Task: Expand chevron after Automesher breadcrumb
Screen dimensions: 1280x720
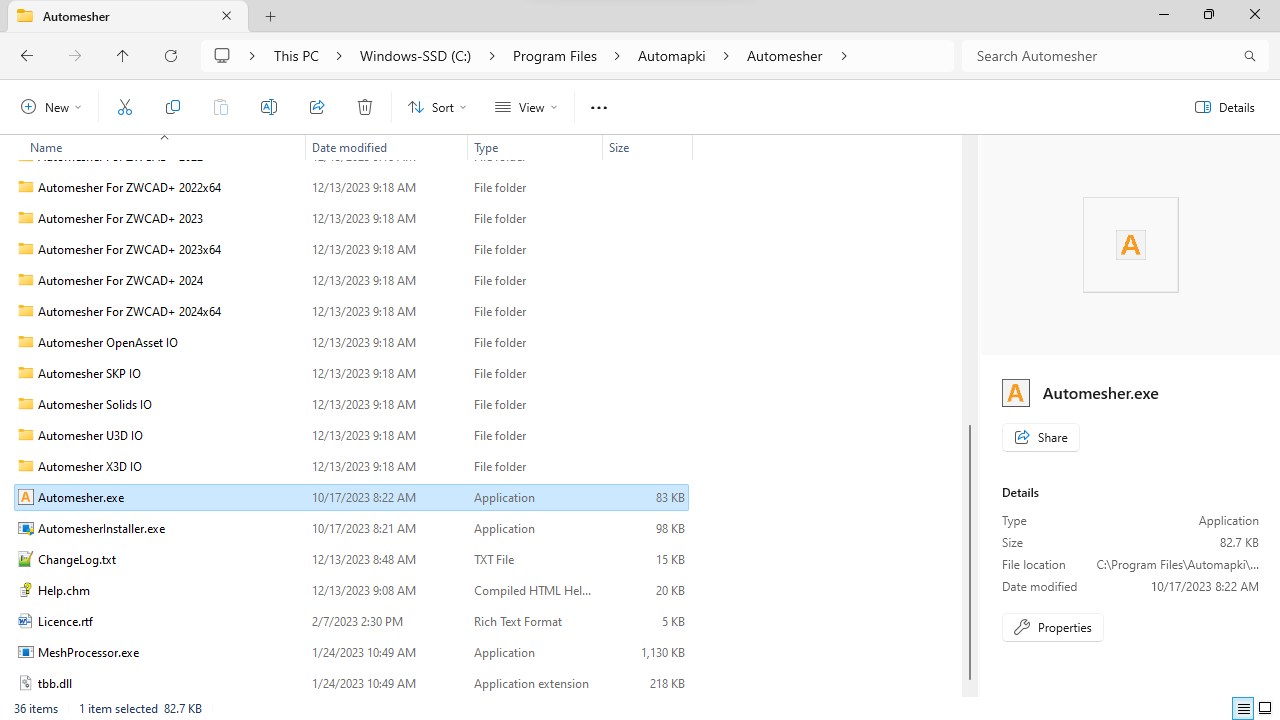Action: tap(844, 56)
